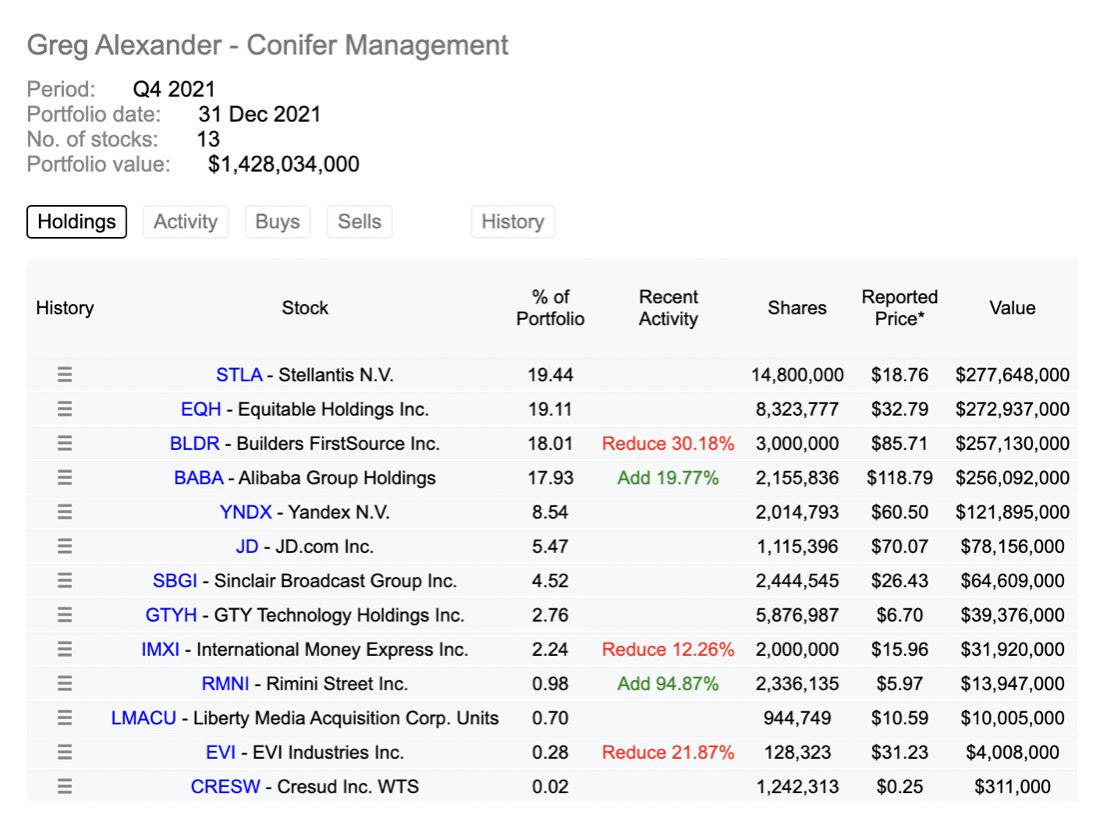Open history icon for BLDR row
Screen dimensions: 1112x840
[65, 443]
